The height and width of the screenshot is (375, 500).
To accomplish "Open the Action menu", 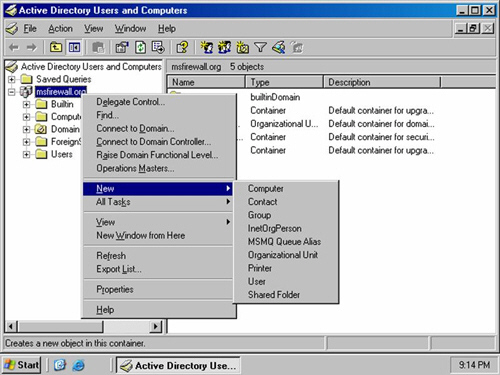I will click(x=60, y=29).
